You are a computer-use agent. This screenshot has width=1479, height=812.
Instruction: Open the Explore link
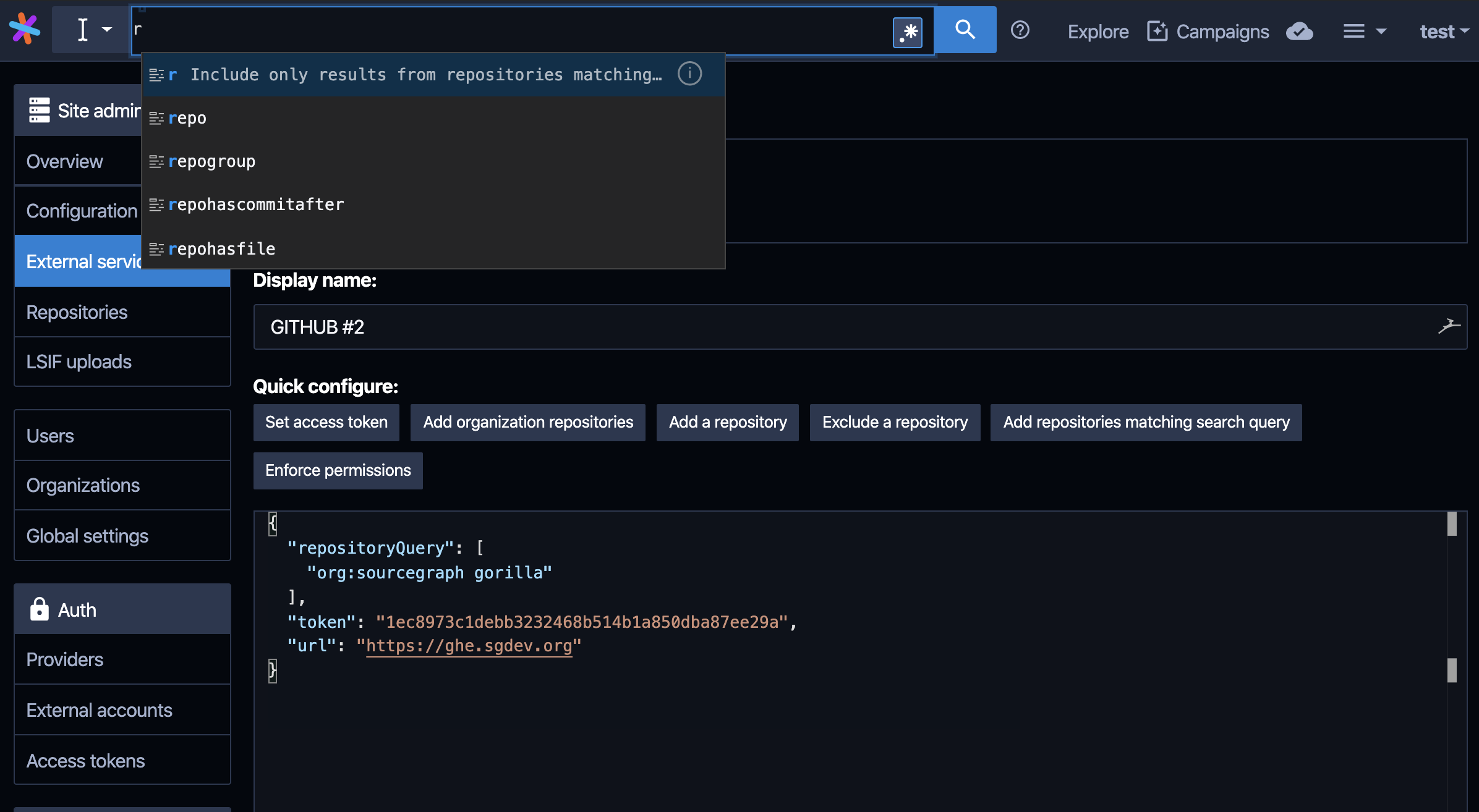pyautogui.click(x=1098, y=32)
